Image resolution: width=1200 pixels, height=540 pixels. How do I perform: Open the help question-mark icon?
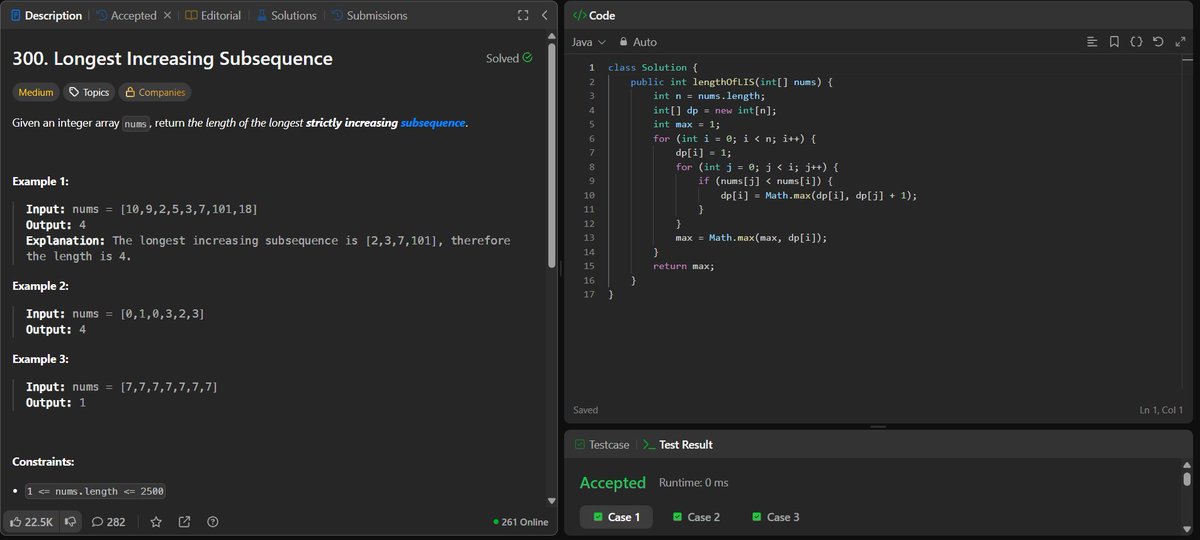click(x=212, y=521)
